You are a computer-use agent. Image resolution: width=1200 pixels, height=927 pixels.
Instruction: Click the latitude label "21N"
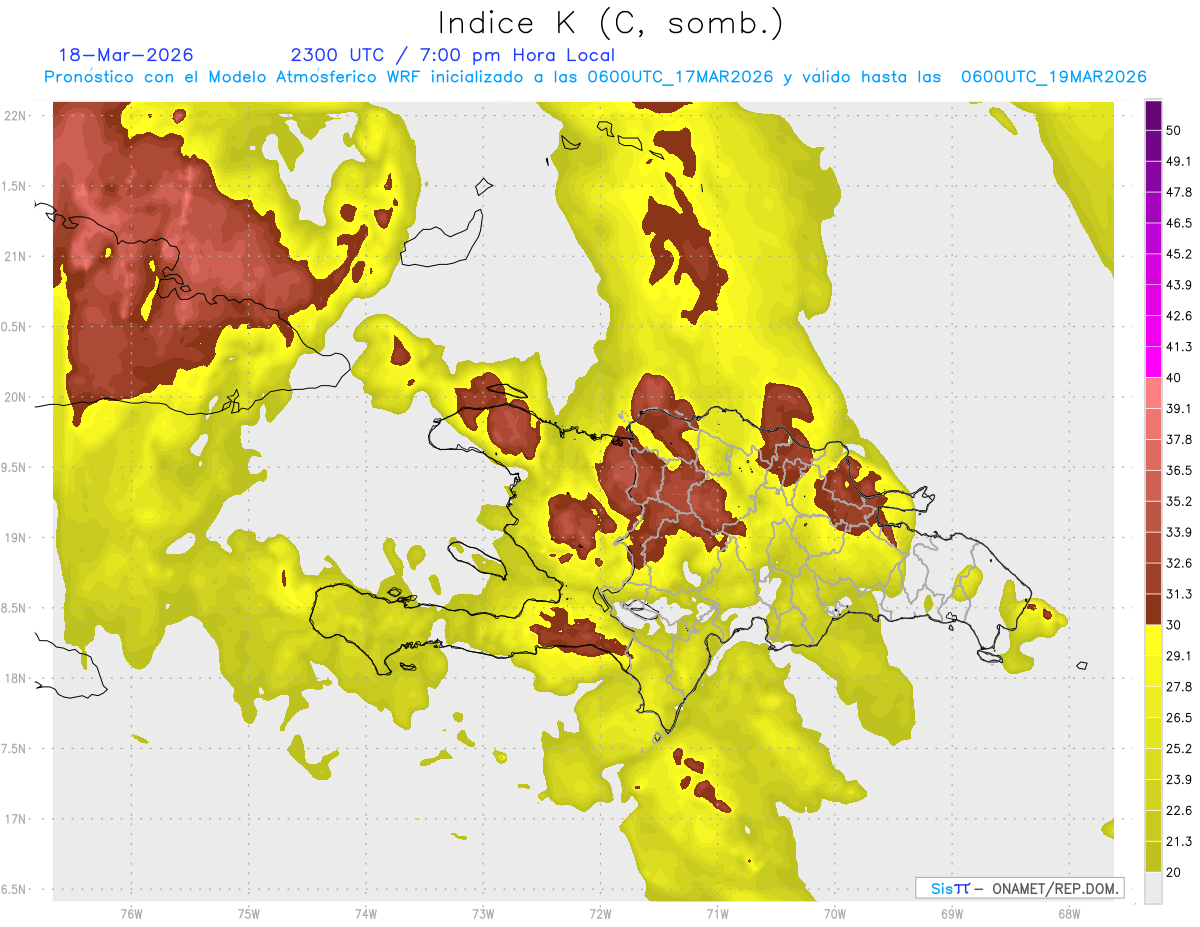click(x=15, y=256)
